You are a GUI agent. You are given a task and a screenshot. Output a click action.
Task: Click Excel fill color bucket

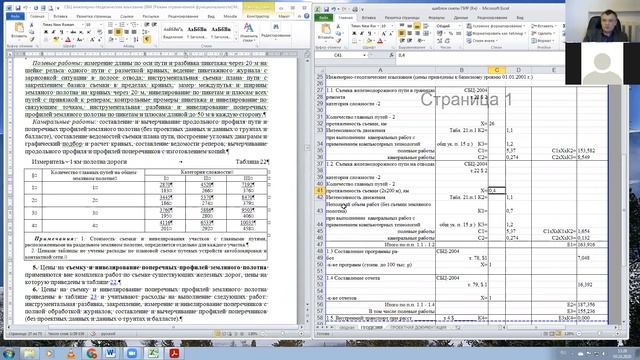pyautogui.click(x=369, y=41)
